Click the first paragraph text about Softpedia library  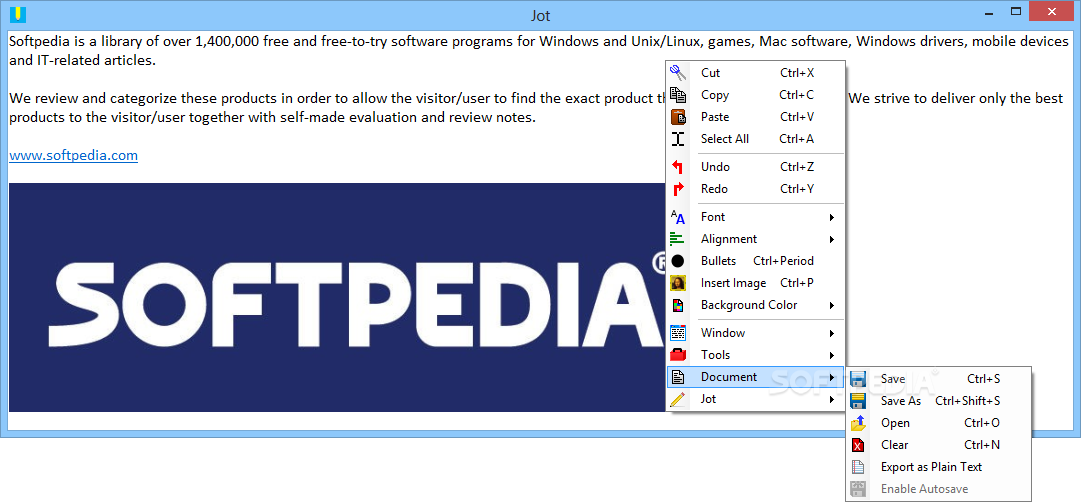click(538, 50)
